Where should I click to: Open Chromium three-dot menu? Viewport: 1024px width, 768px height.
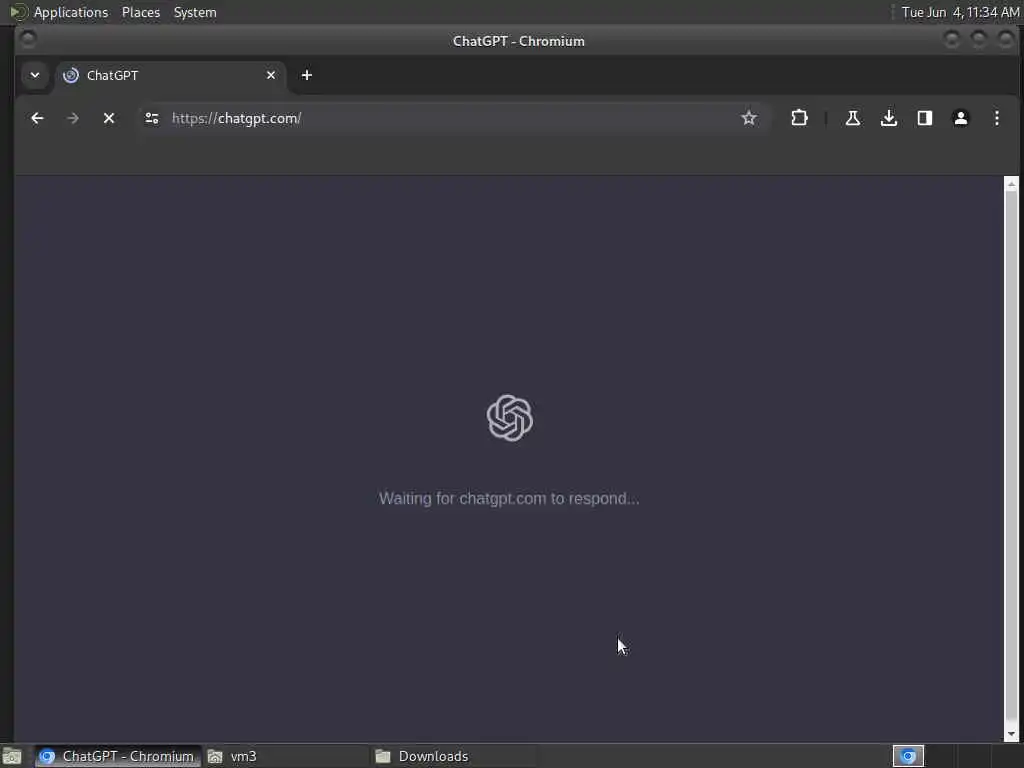[997, 118]
